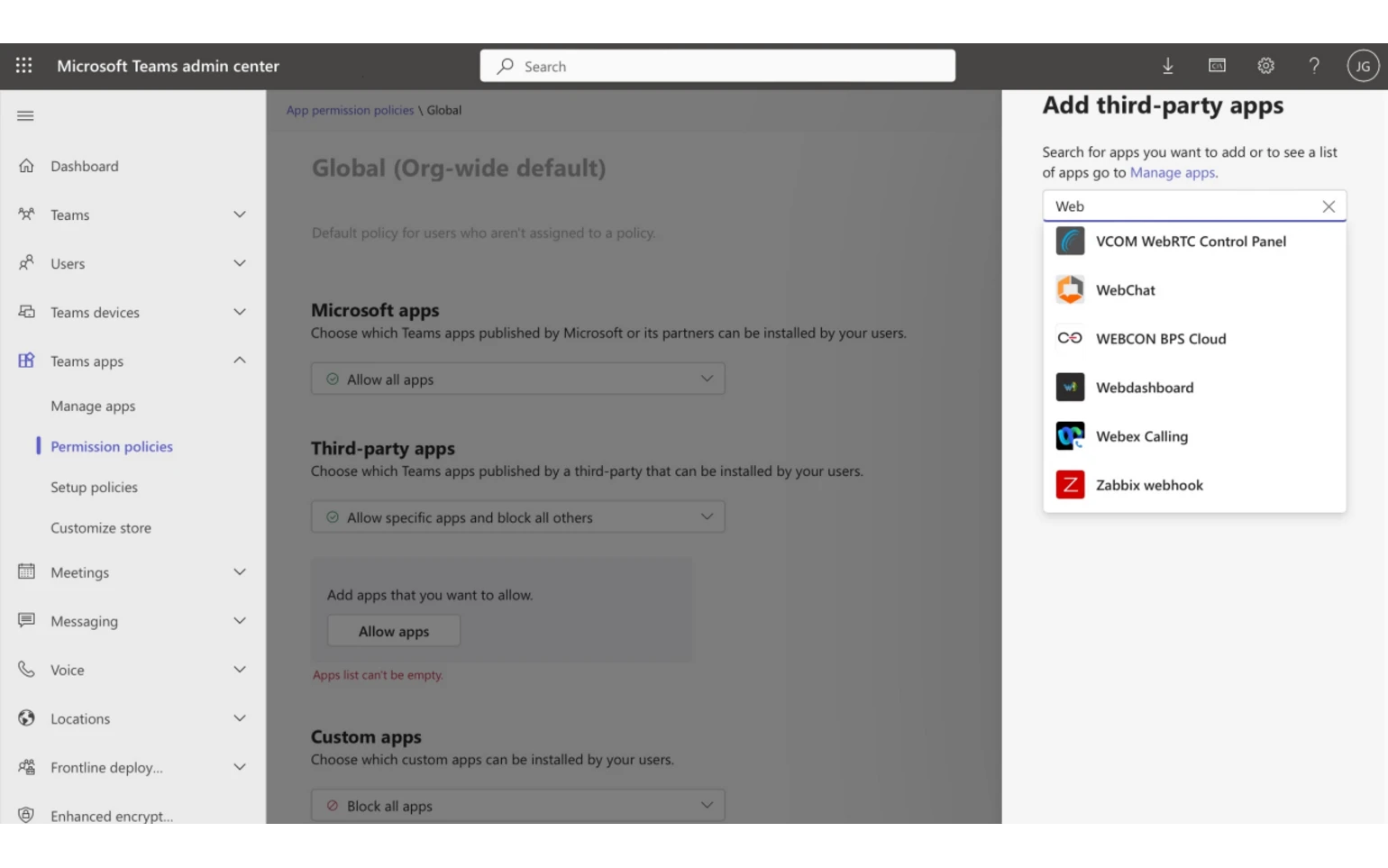Go to Customize store page
The height and width of the screenshot is (868, 1388).
pos(101,527)
